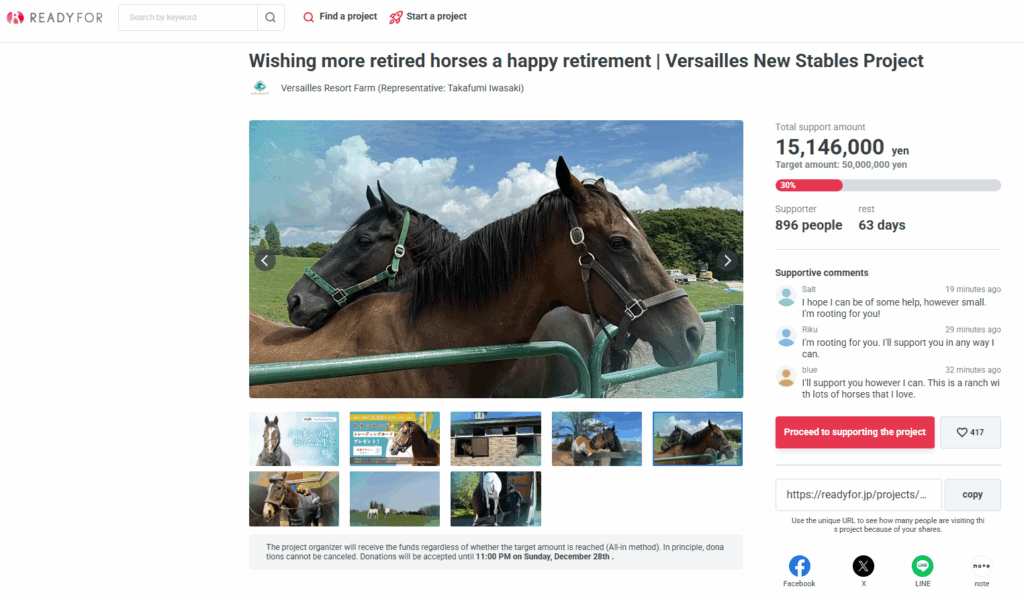Open Versailles Resort Farm avatar icon
This screenshot has height=601, width=1024.
[260, 88]
